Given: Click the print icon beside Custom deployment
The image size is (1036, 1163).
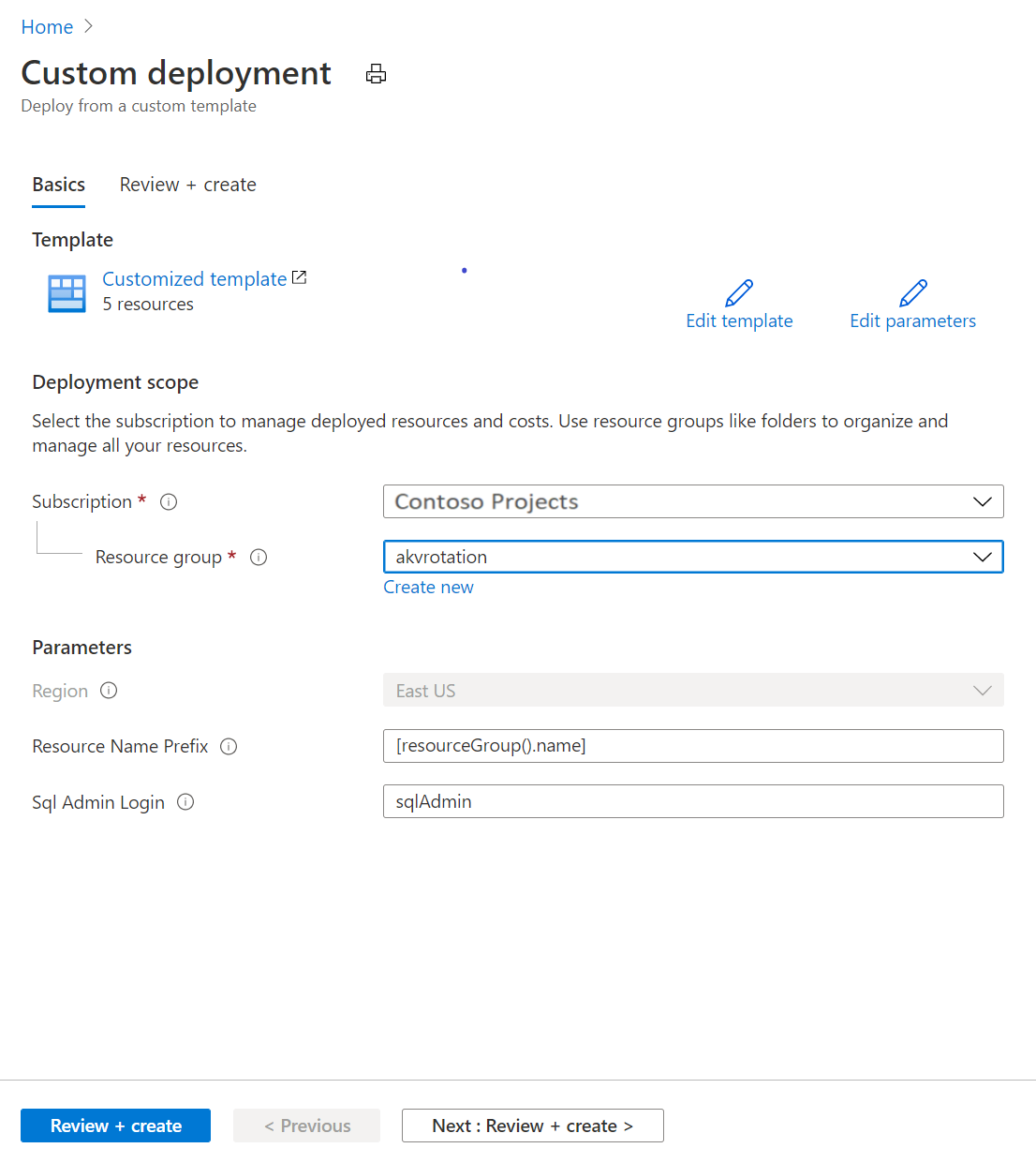Looking at the screenshot, I should coord(376,74).
